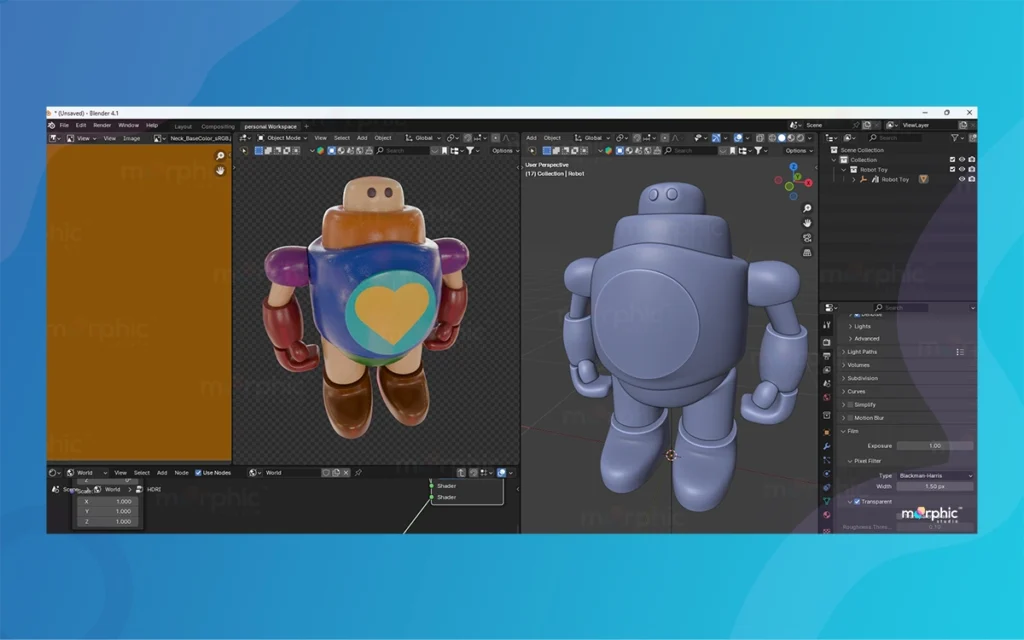This screenshot has width=1024, height=640.
Task: Click the zoom icon in image editor
Action: [221, 157]
